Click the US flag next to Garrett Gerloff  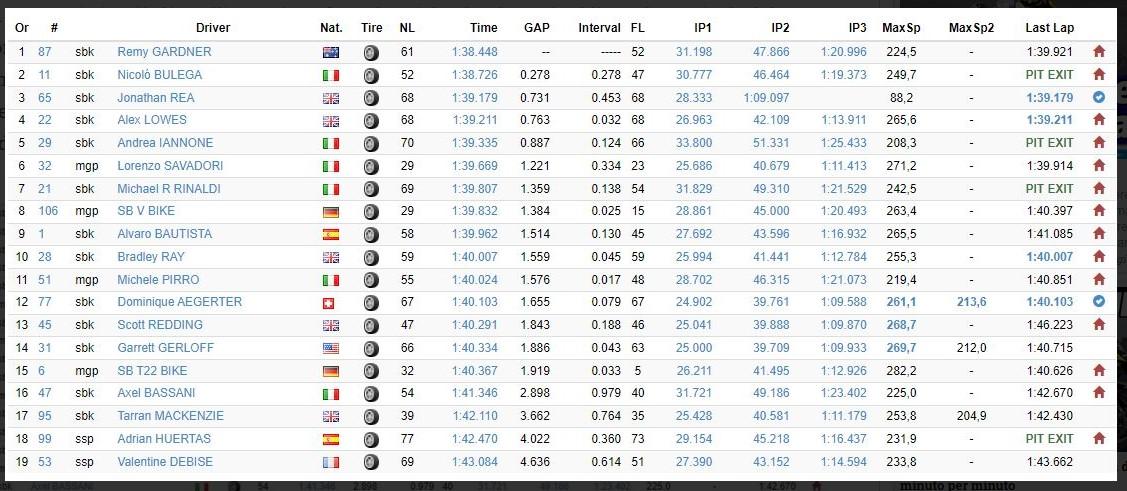[x=331, y=348]
